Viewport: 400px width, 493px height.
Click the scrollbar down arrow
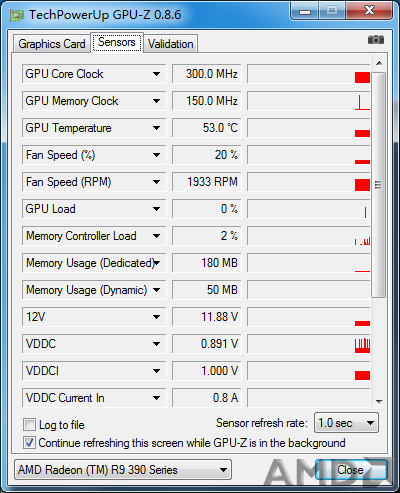[x=379, y=401]
